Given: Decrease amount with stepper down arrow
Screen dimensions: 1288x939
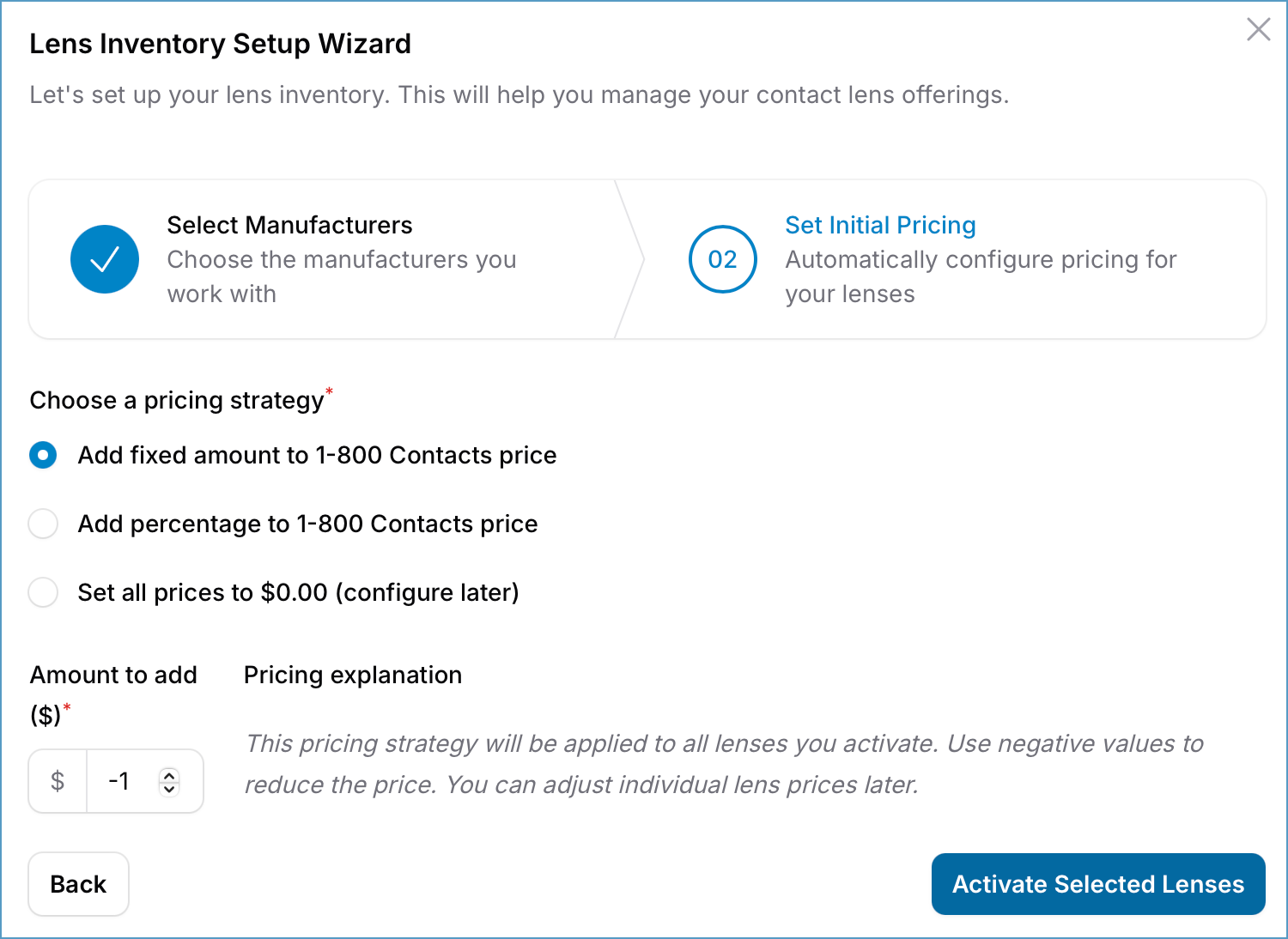Looking at the screenshot, I should click(x=169, y=789).
